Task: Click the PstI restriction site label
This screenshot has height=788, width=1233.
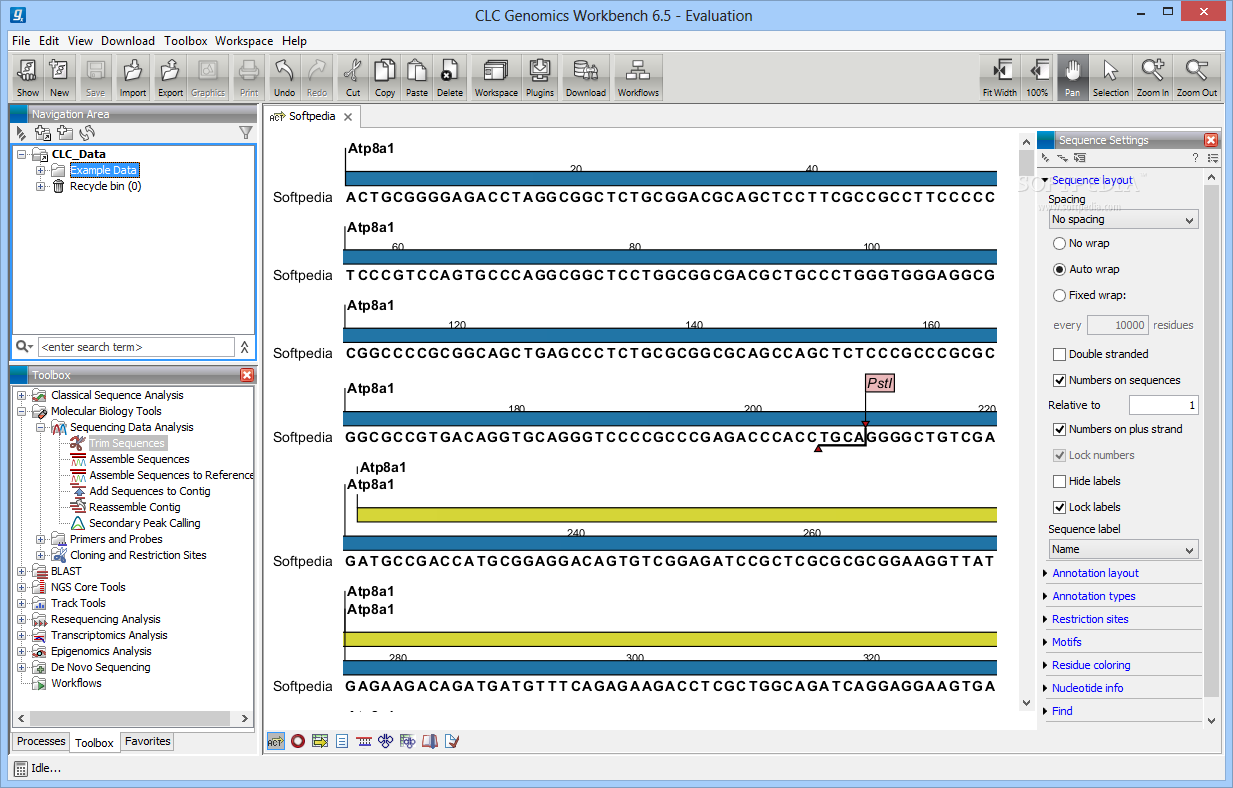Action: tap(880, 383)
